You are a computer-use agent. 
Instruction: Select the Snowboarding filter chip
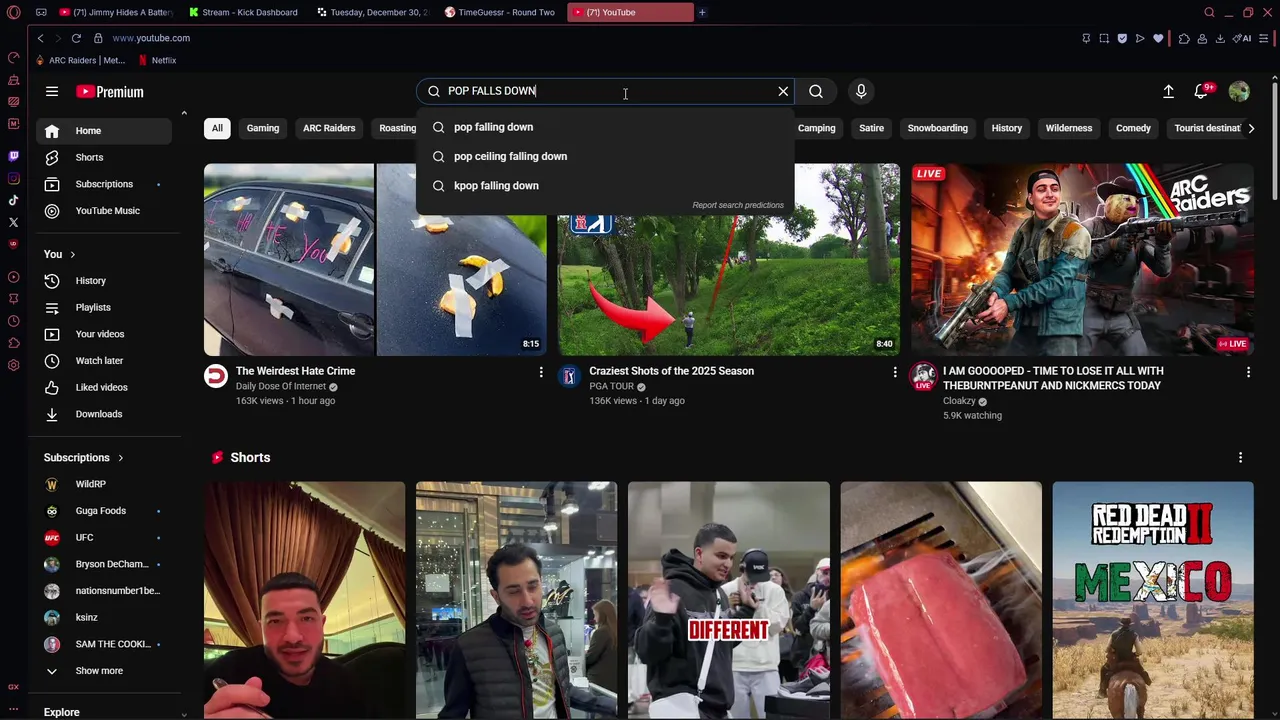pos(937,128)
